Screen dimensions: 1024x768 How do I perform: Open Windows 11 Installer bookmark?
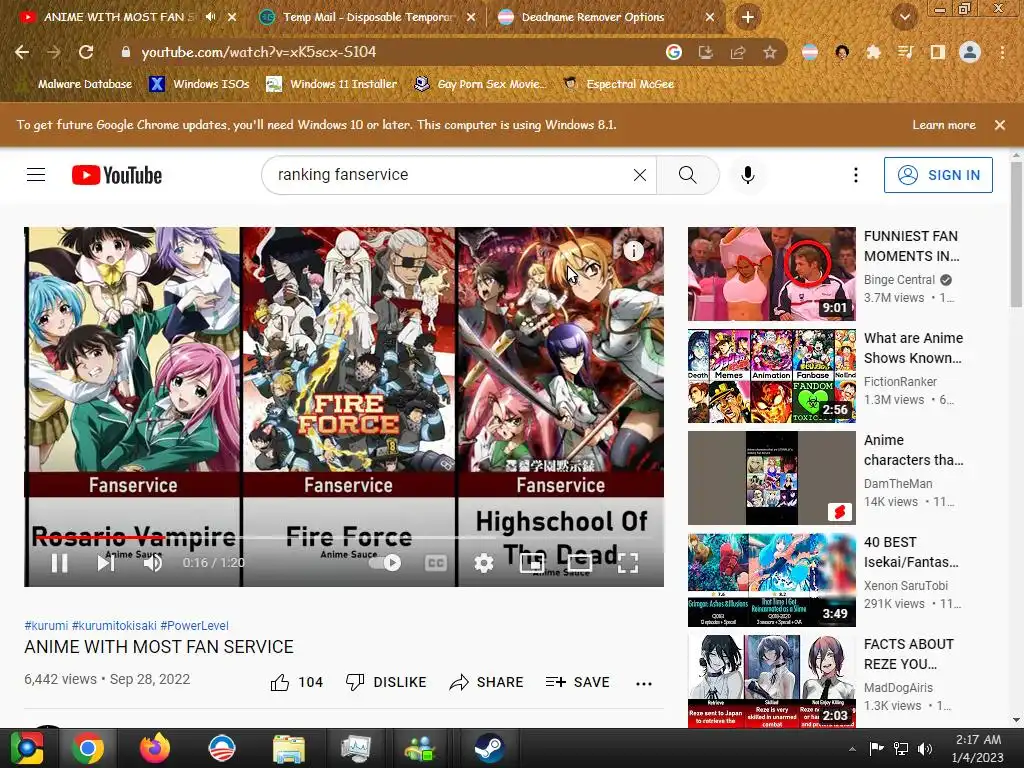click(332, 84)
